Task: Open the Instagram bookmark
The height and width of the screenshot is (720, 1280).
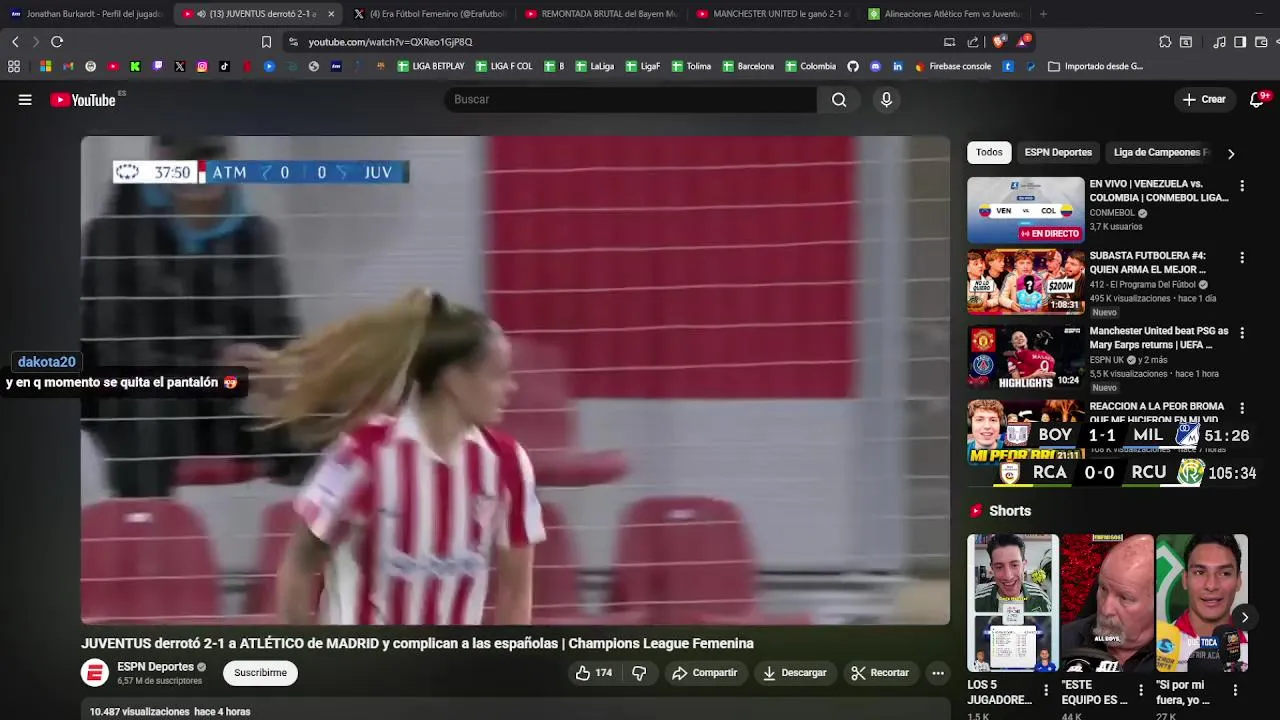Action: (202, 67)
